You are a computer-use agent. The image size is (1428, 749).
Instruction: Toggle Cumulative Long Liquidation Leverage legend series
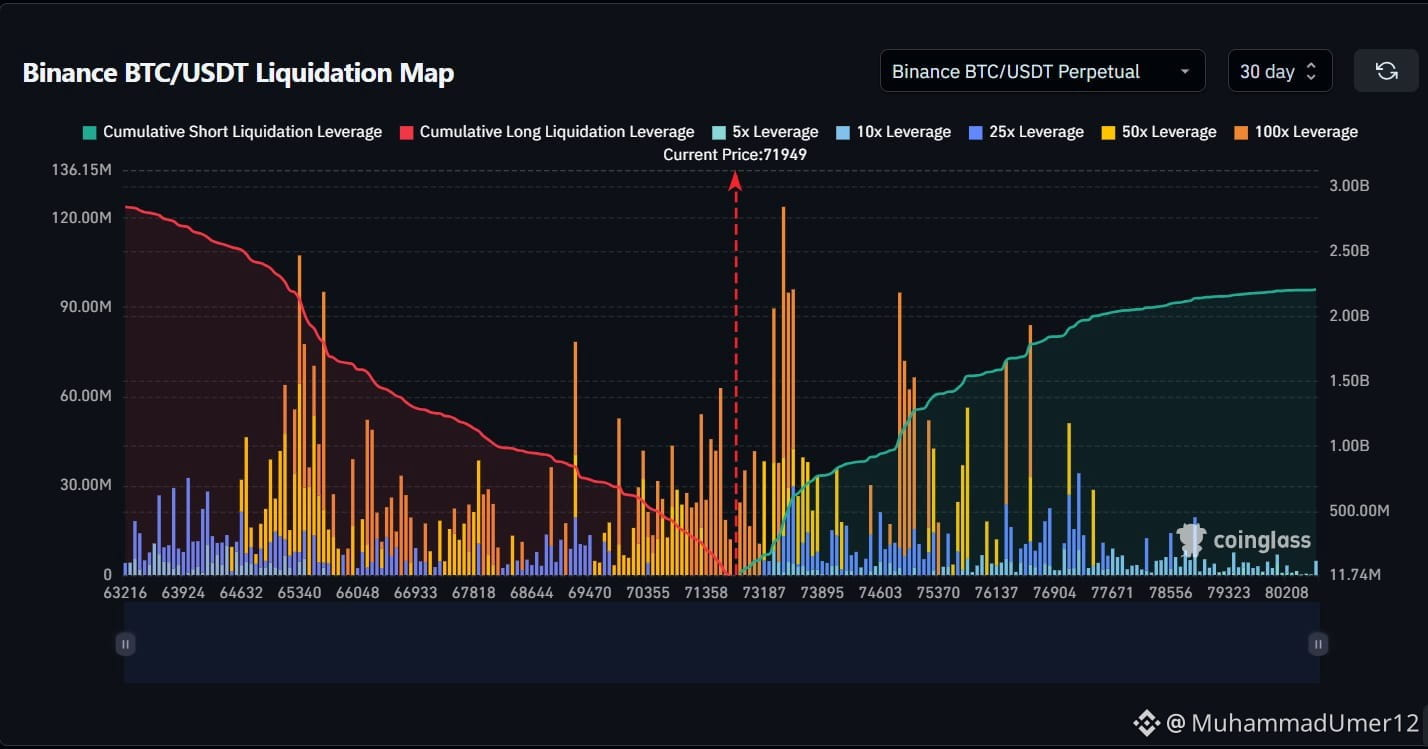click(547, 132)
